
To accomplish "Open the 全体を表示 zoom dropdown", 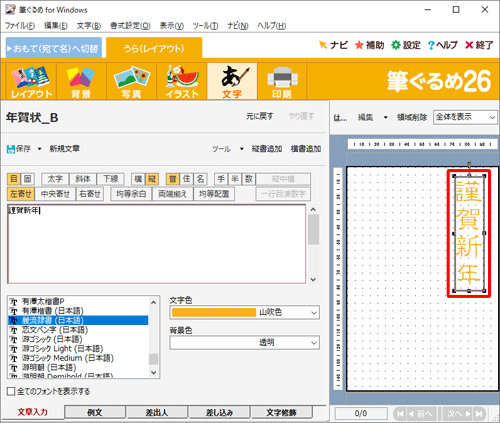I will click(x=465, y=117).
